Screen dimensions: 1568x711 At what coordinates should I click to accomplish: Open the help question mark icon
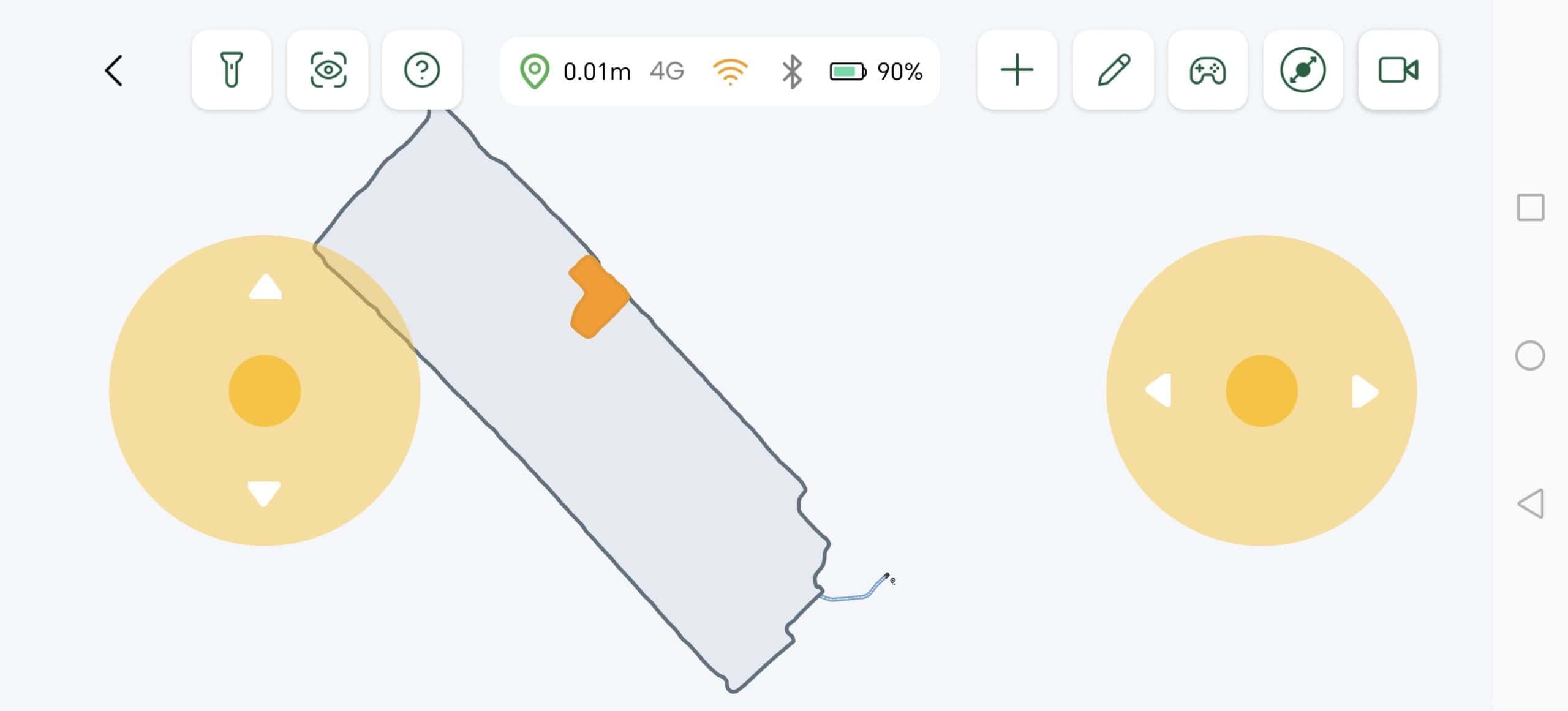point(422,70)
